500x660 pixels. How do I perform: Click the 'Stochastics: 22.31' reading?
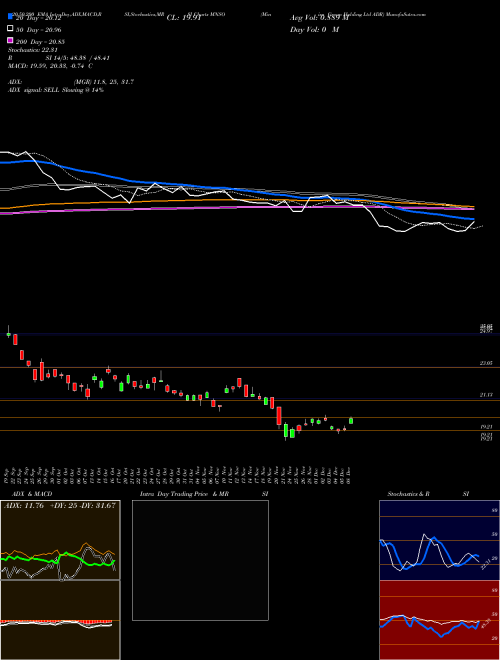click(34, 50)
